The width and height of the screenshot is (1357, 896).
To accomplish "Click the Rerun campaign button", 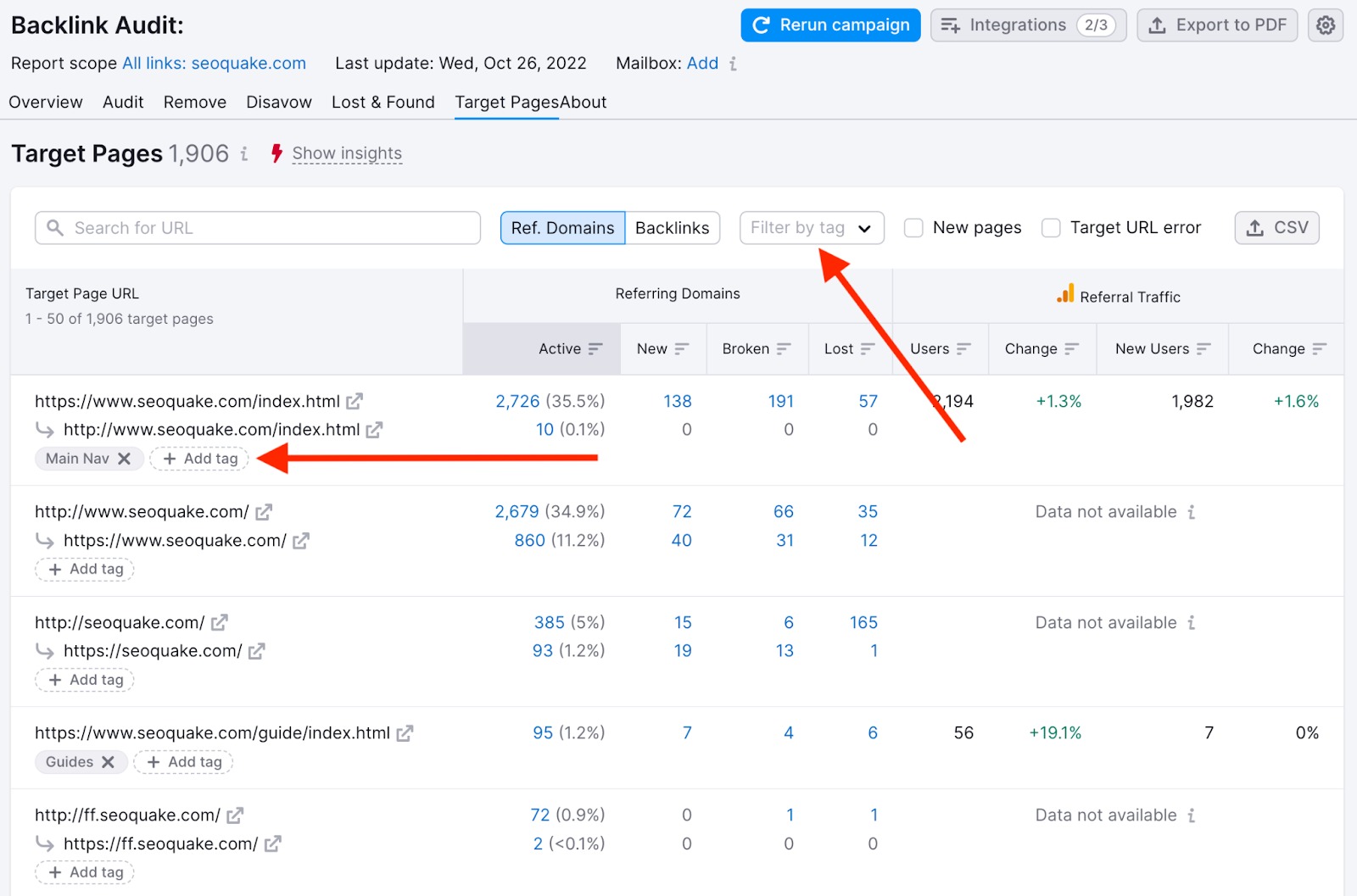I will point(829,25).
